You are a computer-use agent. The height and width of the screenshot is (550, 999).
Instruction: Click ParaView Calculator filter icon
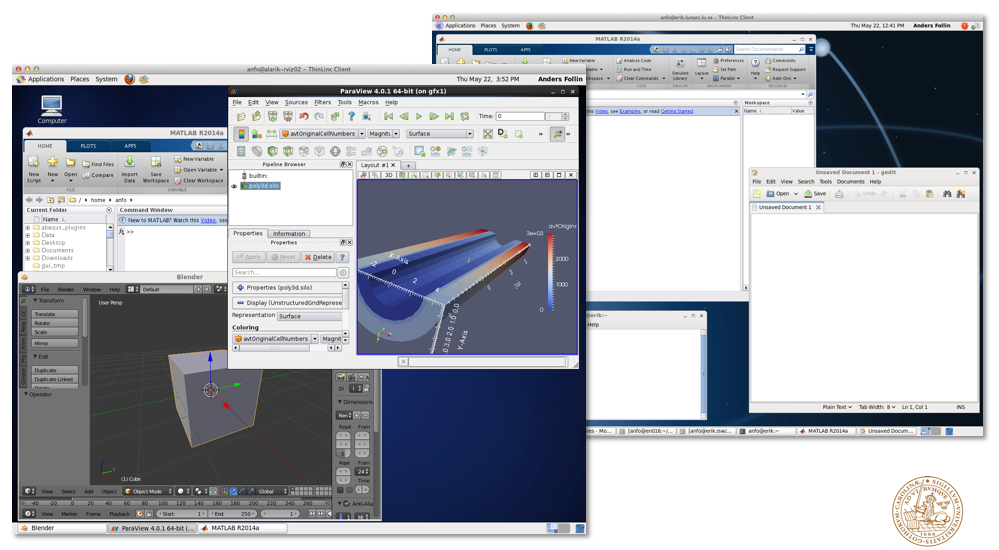pyautogui.click(x=241, y=151)
